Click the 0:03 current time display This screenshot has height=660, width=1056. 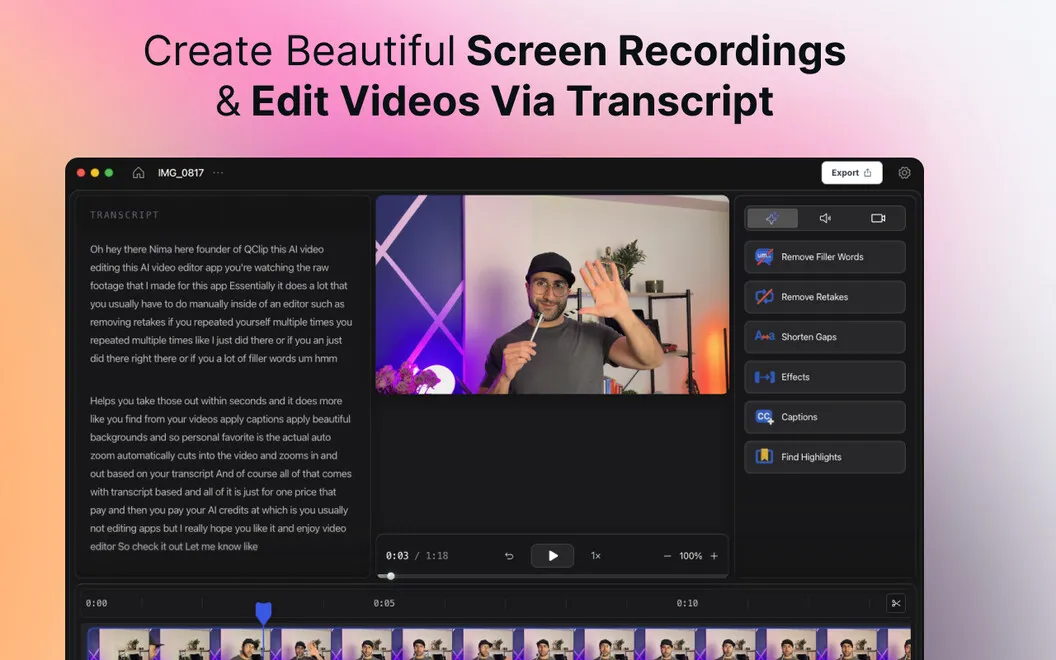tap(397, 556)
